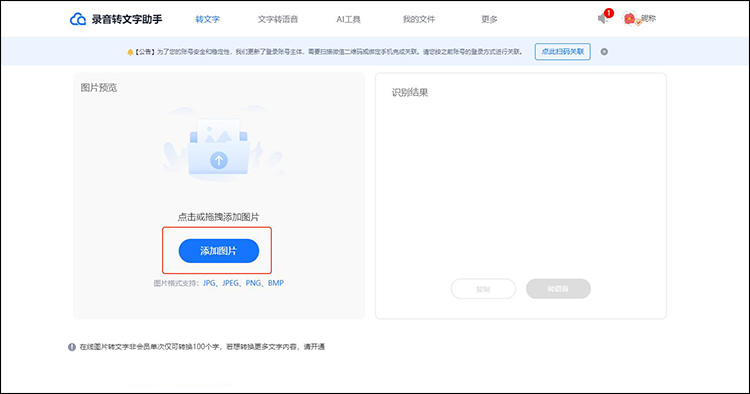Open the notification speaker icon

coord(603,18)
